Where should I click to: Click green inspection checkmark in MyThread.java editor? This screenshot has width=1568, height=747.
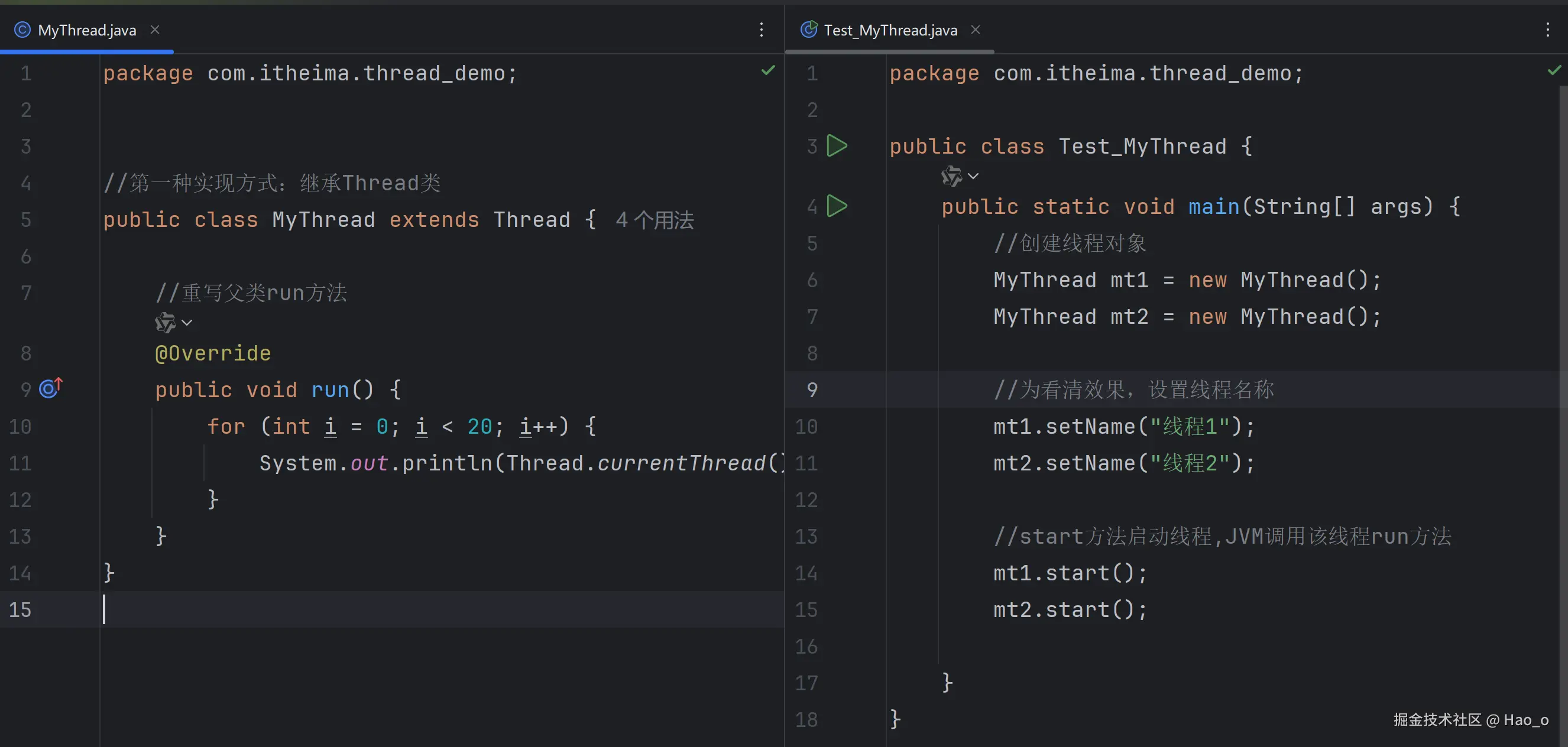coord(768,70)
